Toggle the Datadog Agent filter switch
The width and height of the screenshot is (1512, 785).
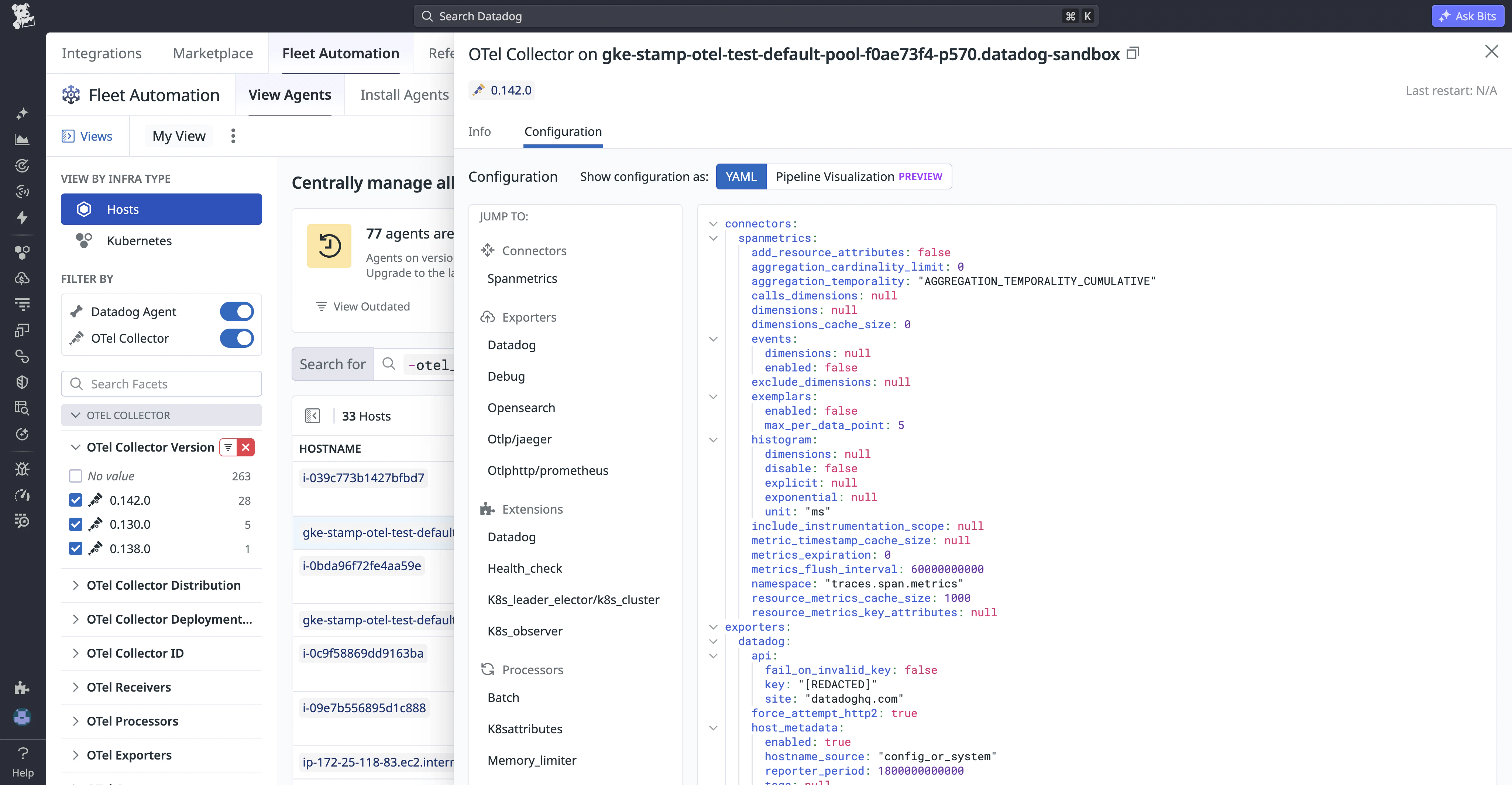pos(237,312)
